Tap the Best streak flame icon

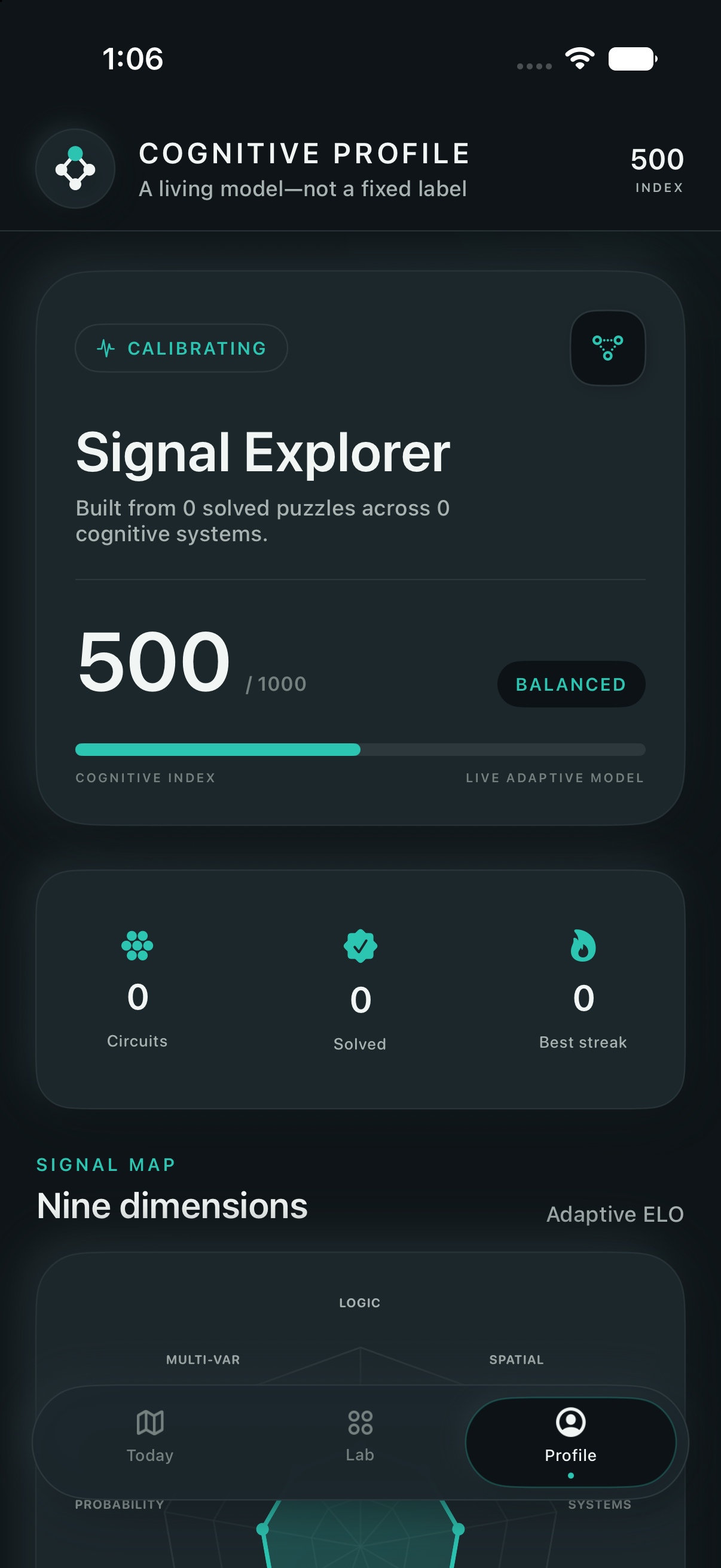point(583,945)
